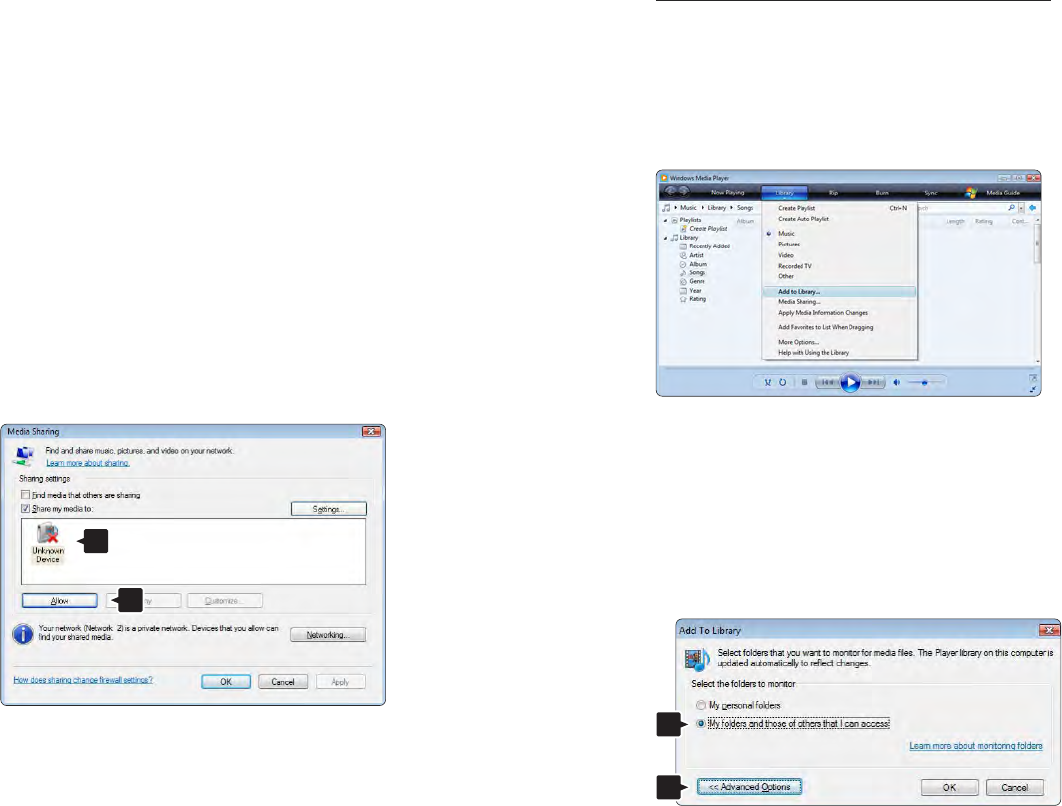The width and height of the screenshot is (1062, 806).
Task: Click Settings... in Media Sharing
Action: point(328,509)
